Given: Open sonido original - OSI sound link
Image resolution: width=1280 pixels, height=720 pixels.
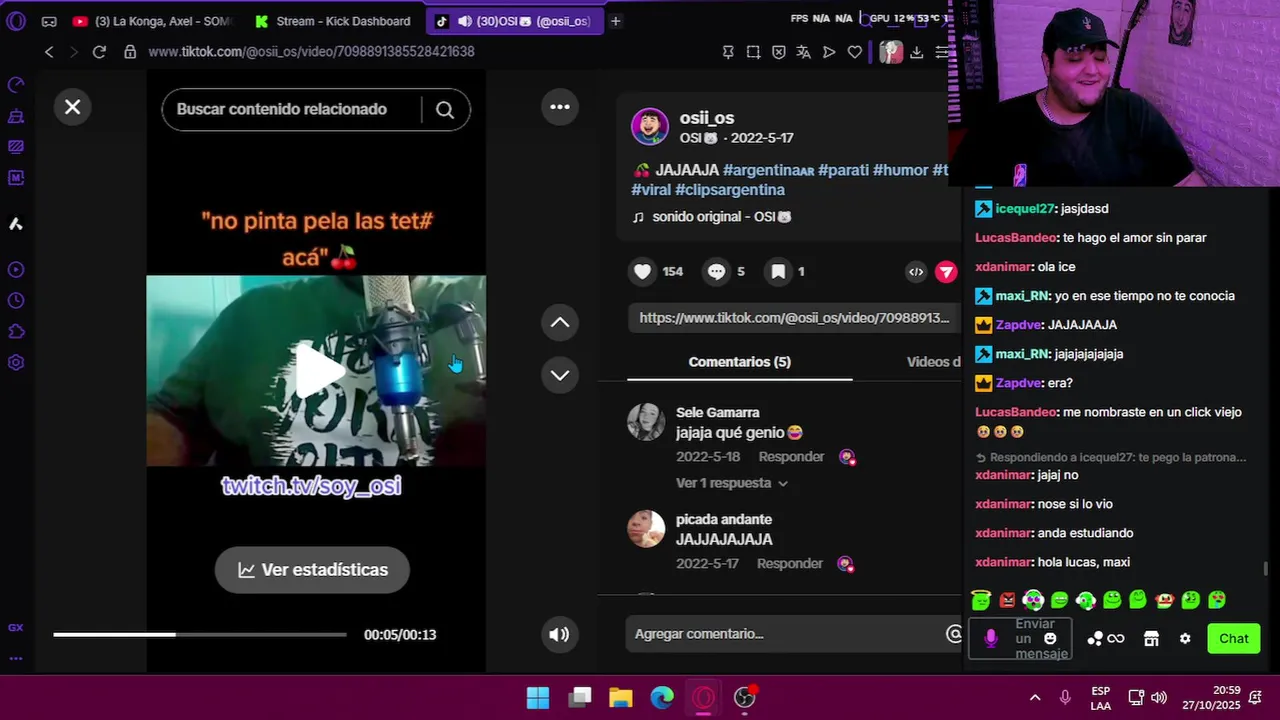Looking at the screenshot, I should point(711,217).
